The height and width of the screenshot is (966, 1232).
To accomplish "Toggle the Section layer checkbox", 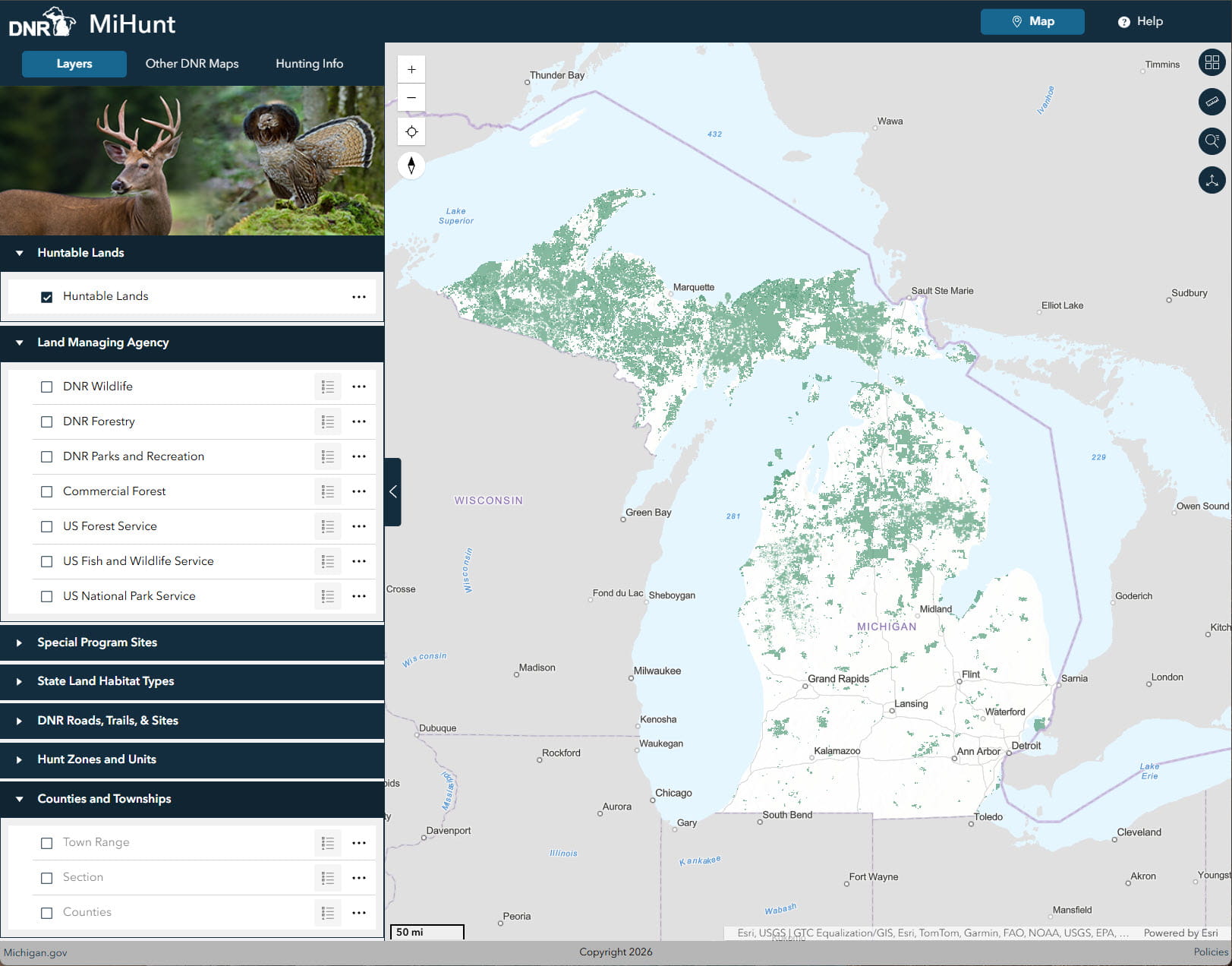I will [47, 877].
